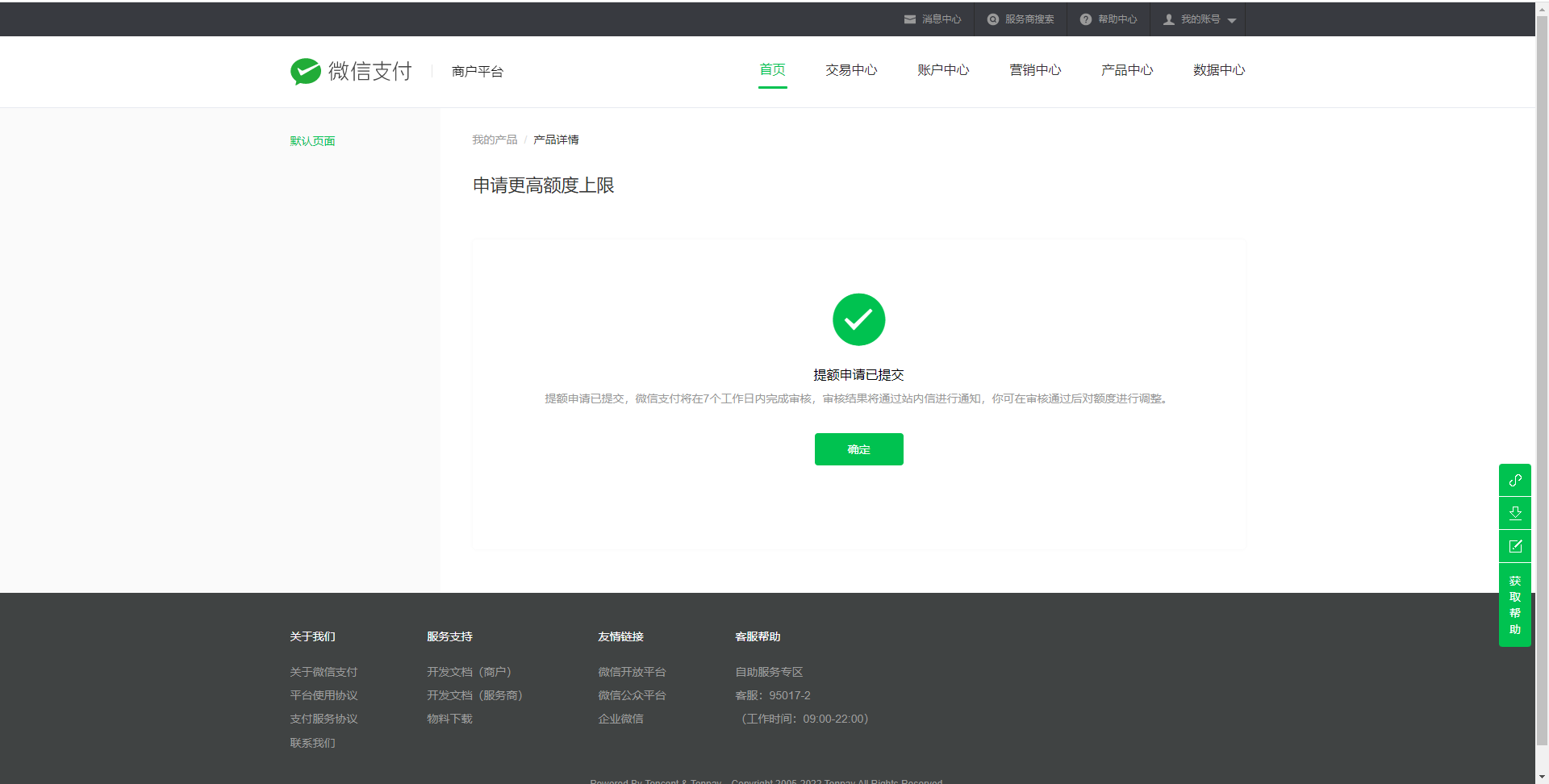The image size is (1549, 784).
Task: Open 微信公众平台 footer link
Action: (x=632, y=695)
